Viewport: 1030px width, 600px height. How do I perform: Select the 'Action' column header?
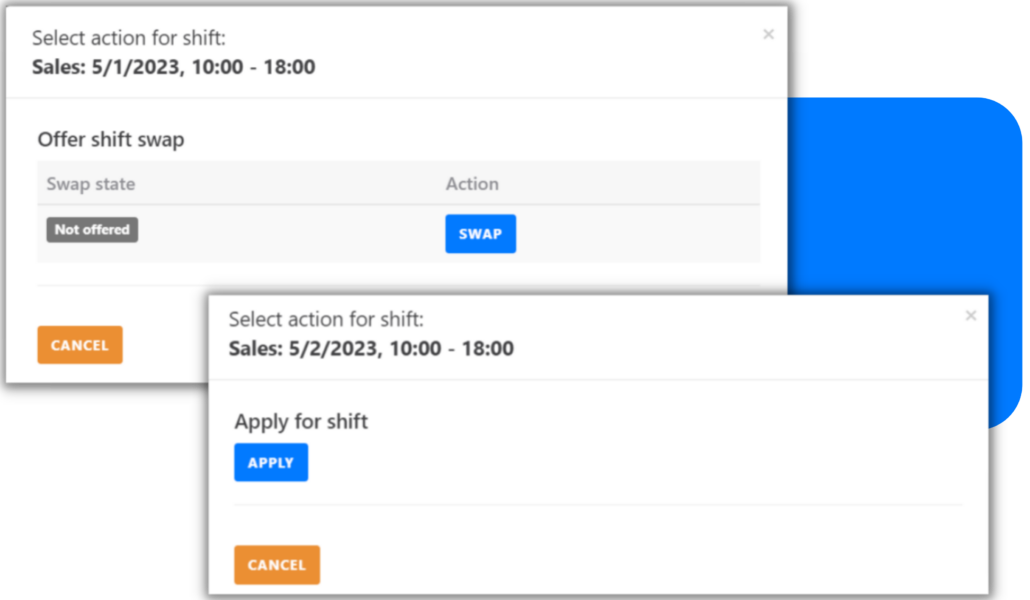pyautogui.click(x=472, y=184)
